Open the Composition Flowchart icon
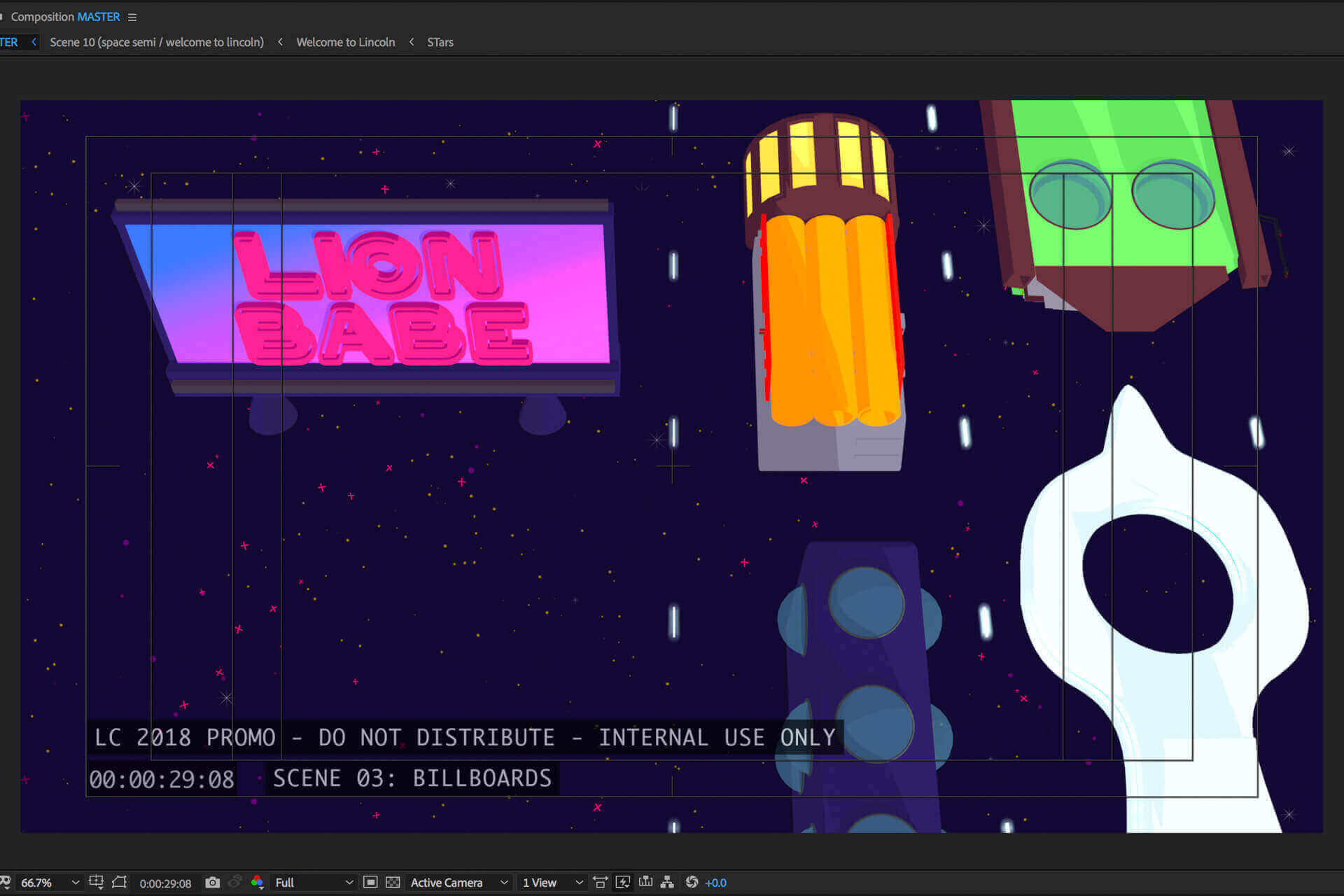 pyautogui.click(x=667, y=882)
